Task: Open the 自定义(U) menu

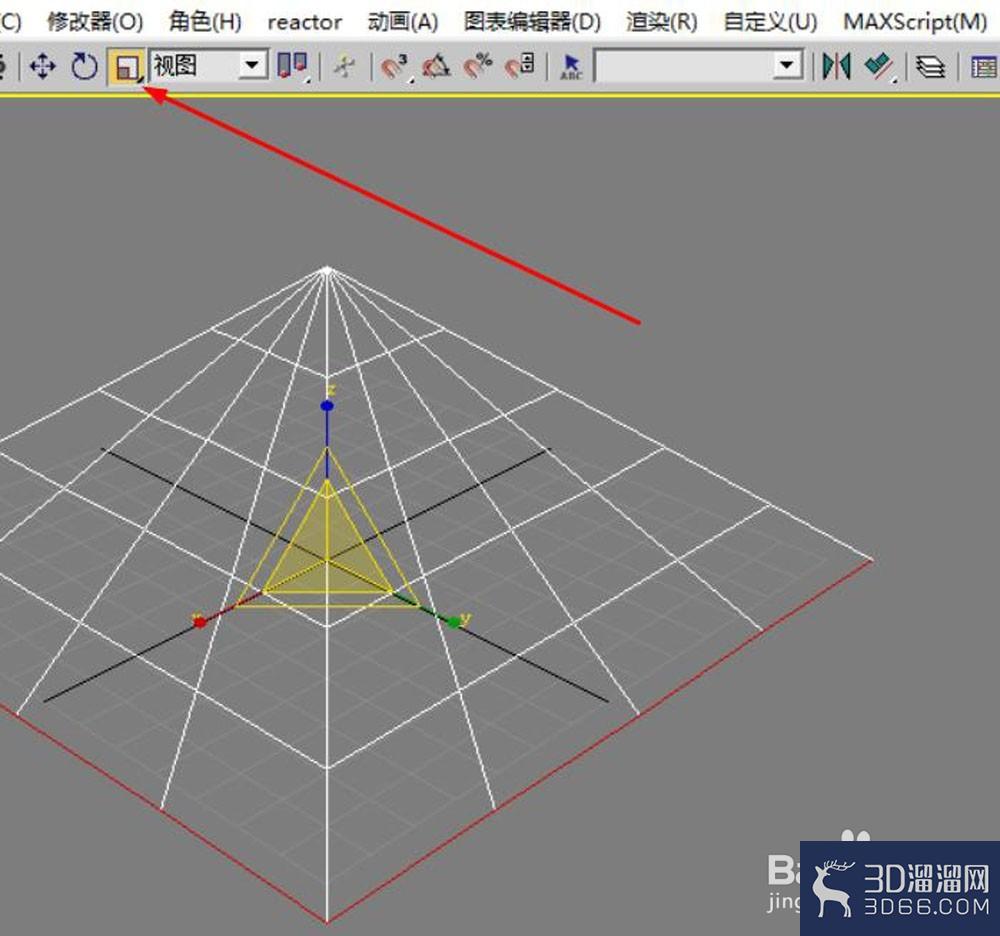Action: click(770, 22)
